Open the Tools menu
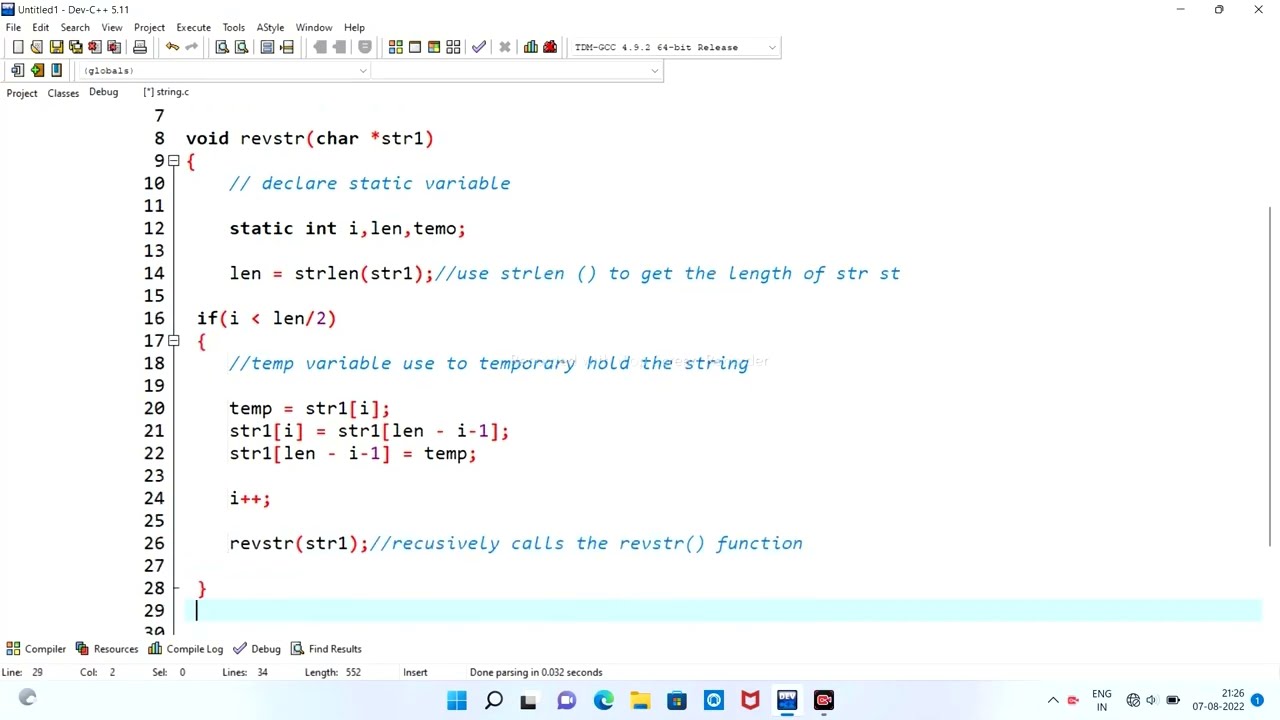Screen dimensions: 1280x720 click(233, 27)
